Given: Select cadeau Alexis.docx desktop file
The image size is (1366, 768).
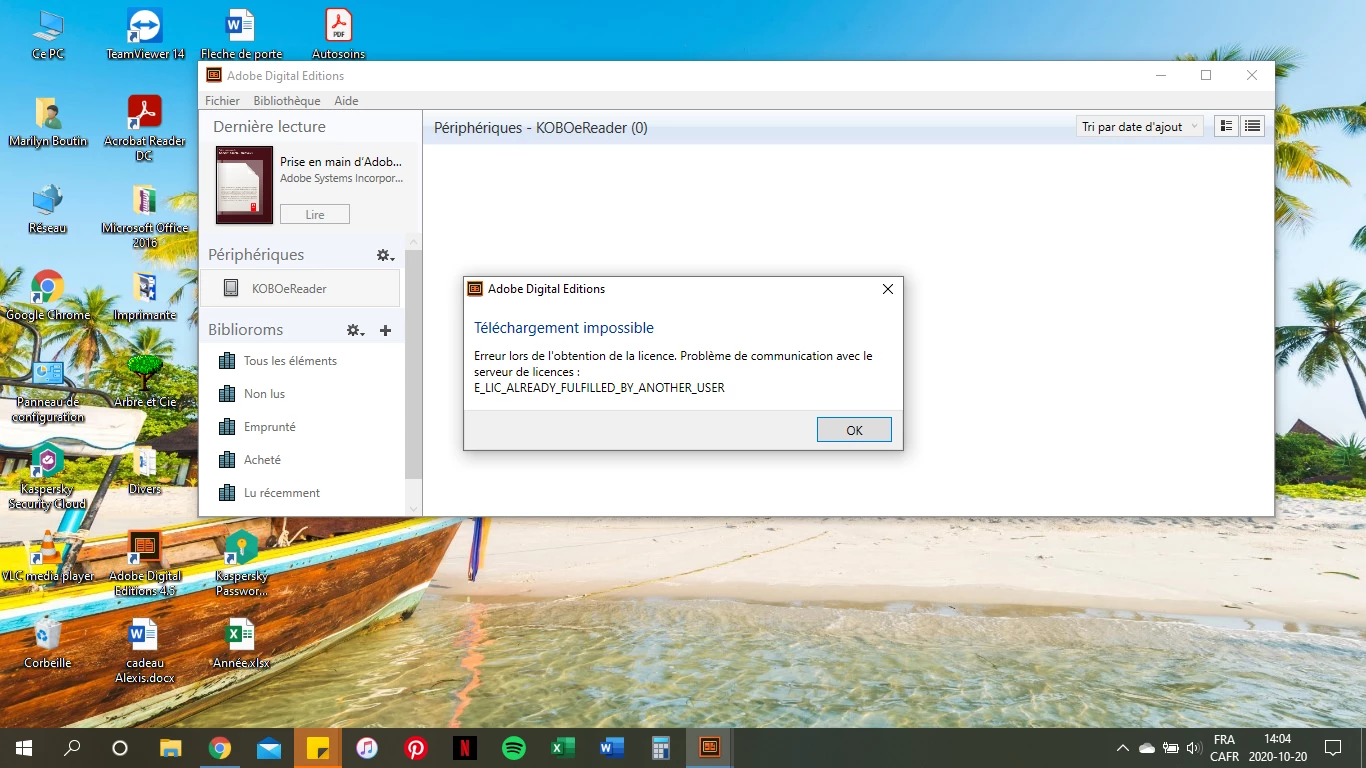Looking at the screenshot, I should point(145,651).
